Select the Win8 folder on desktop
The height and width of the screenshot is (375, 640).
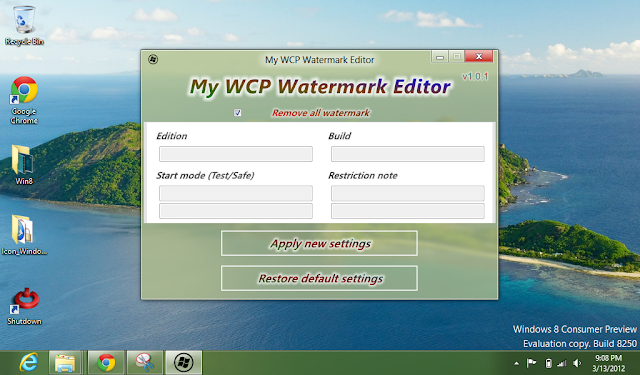24,164
